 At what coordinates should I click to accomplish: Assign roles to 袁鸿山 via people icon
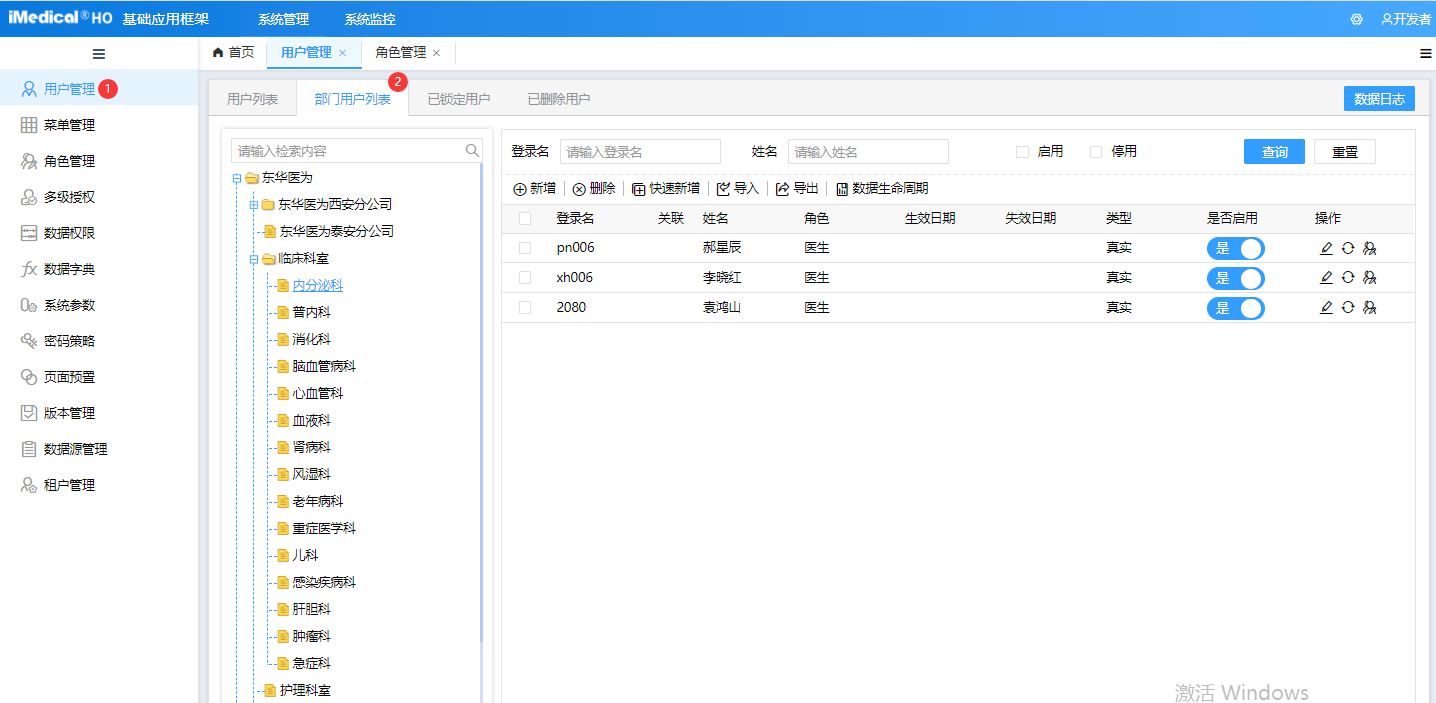tap(1369, 307)
